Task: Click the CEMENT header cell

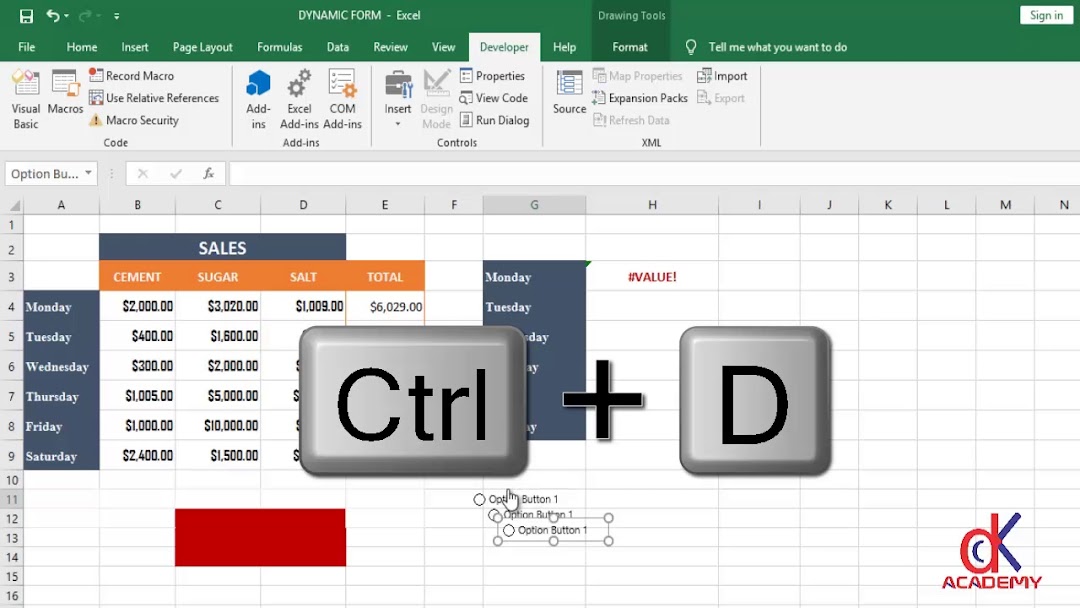Action: pyautogui.click(x=137, y=277)
